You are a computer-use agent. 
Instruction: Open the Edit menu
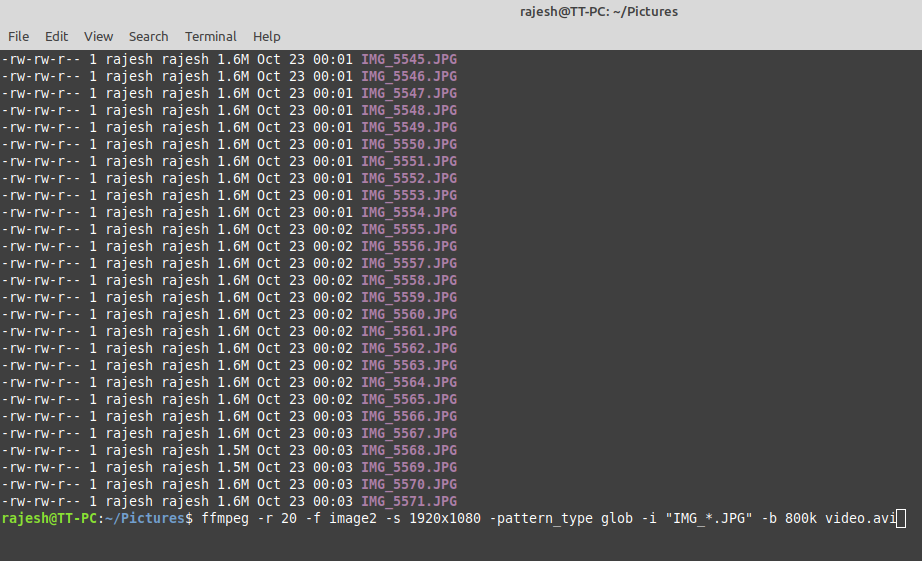tap(57, 36)
